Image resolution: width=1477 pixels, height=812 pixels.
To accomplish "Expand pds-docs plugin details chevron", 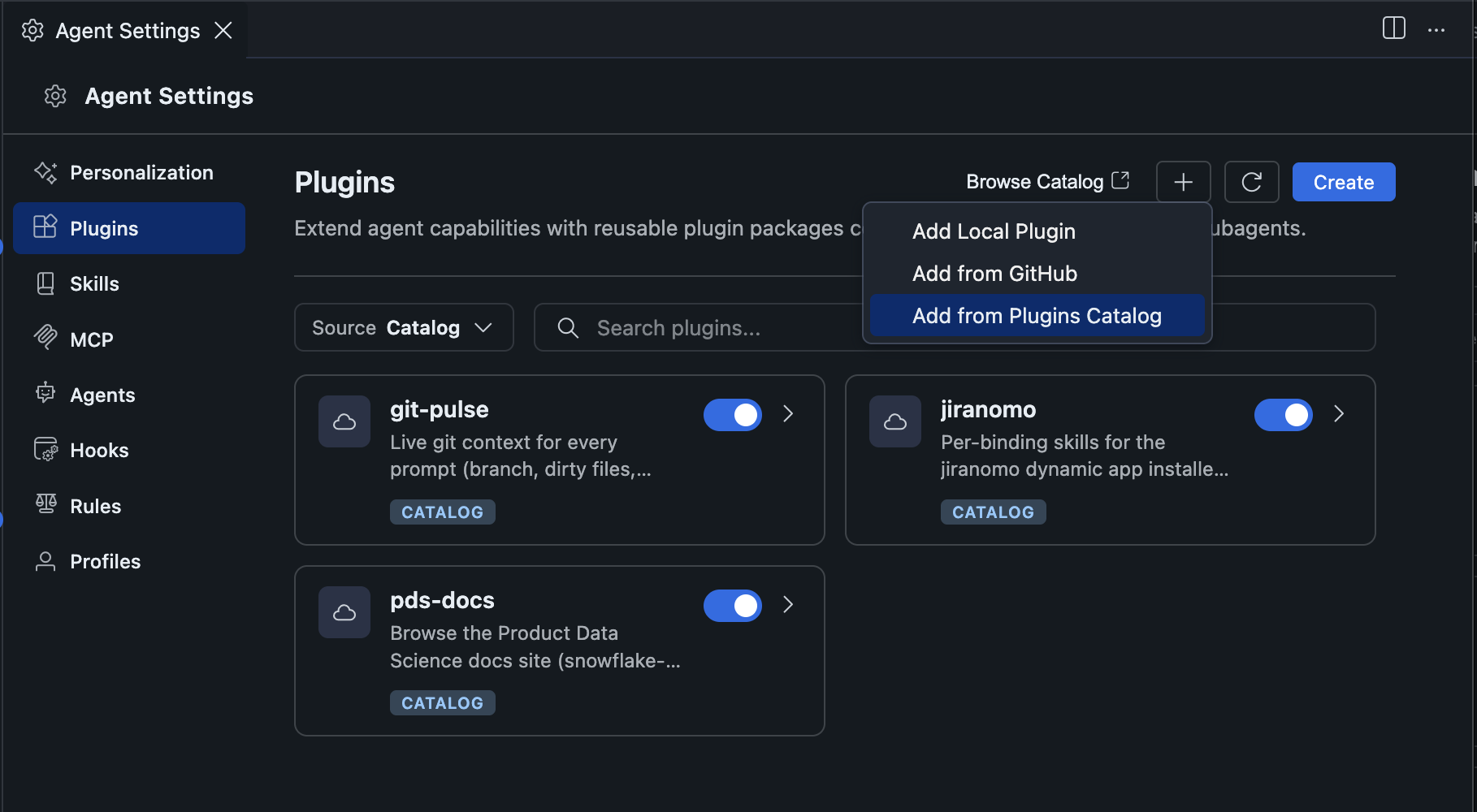I will [x=787, y=605].
